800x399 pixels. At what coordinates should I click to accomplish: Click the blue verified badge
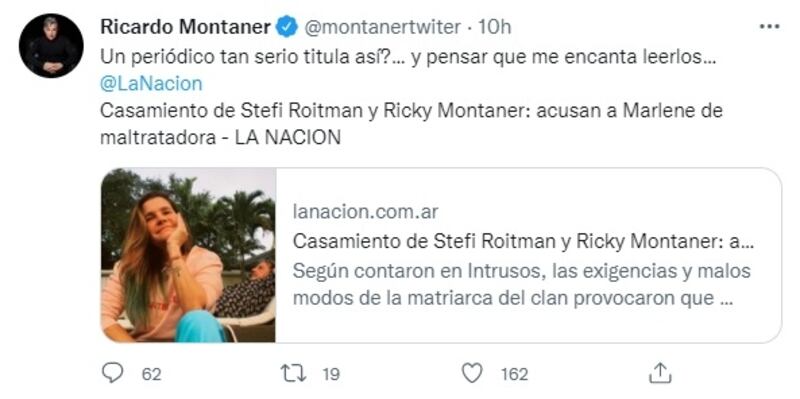point(287,27)
